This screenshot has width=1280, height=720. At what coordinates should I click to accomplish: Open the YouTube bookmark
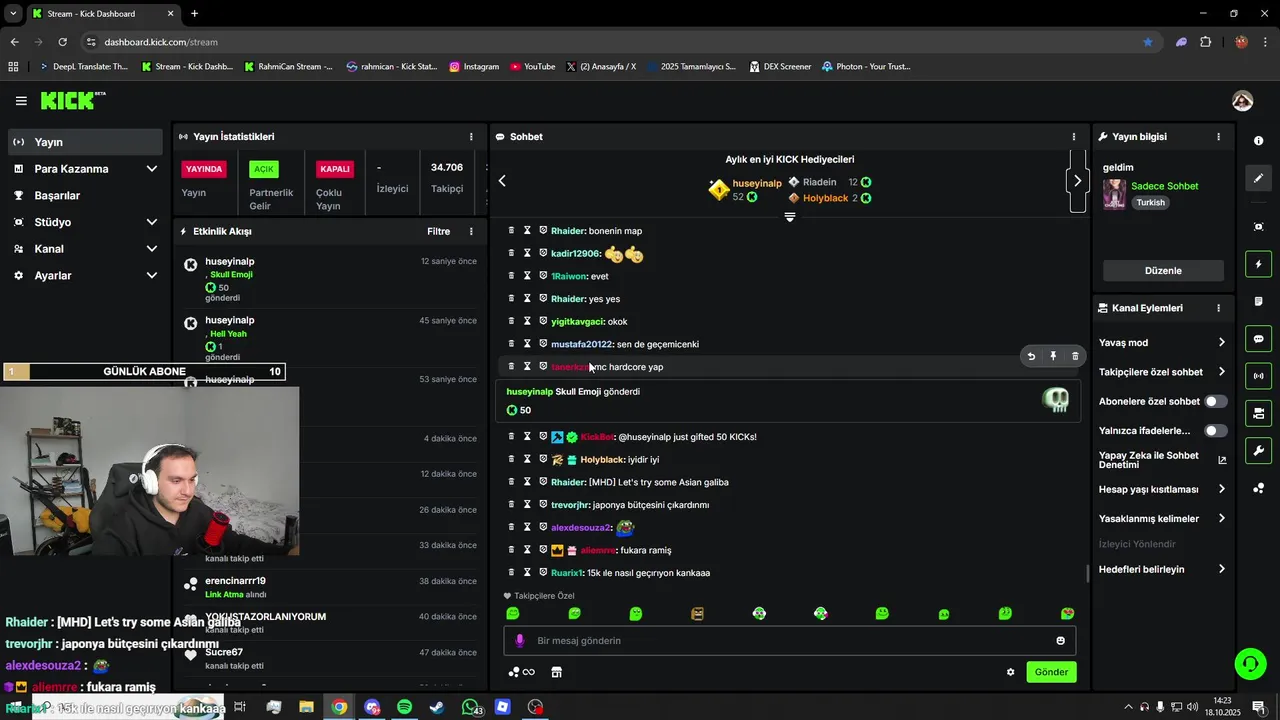pyautogui.click(x=533, y=67)
